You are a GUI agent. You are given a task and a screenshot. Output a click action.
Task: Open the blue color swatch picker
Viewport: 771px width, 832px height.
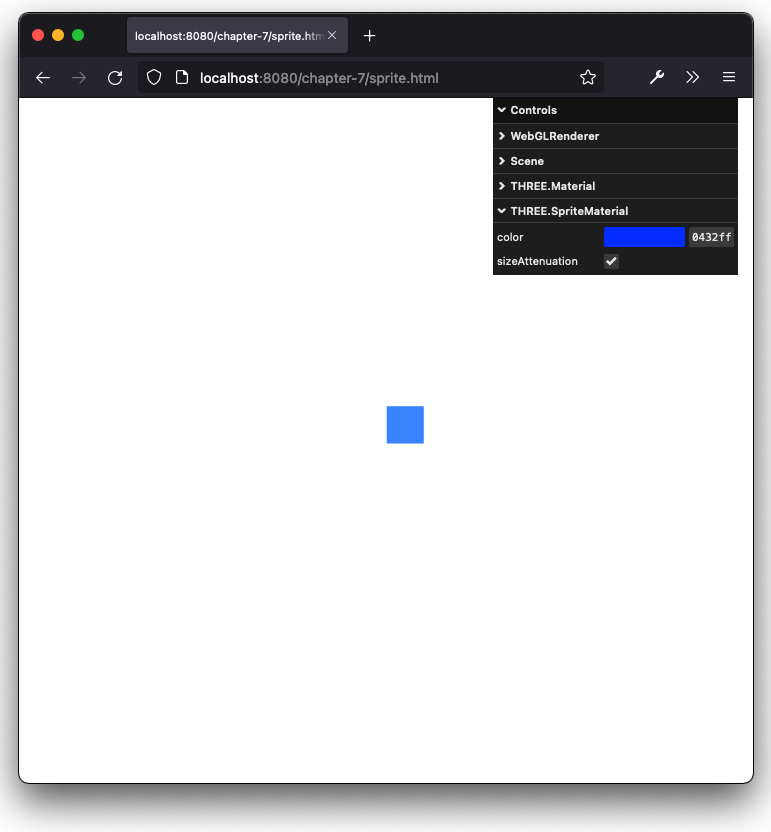click(x=644, y=237)
